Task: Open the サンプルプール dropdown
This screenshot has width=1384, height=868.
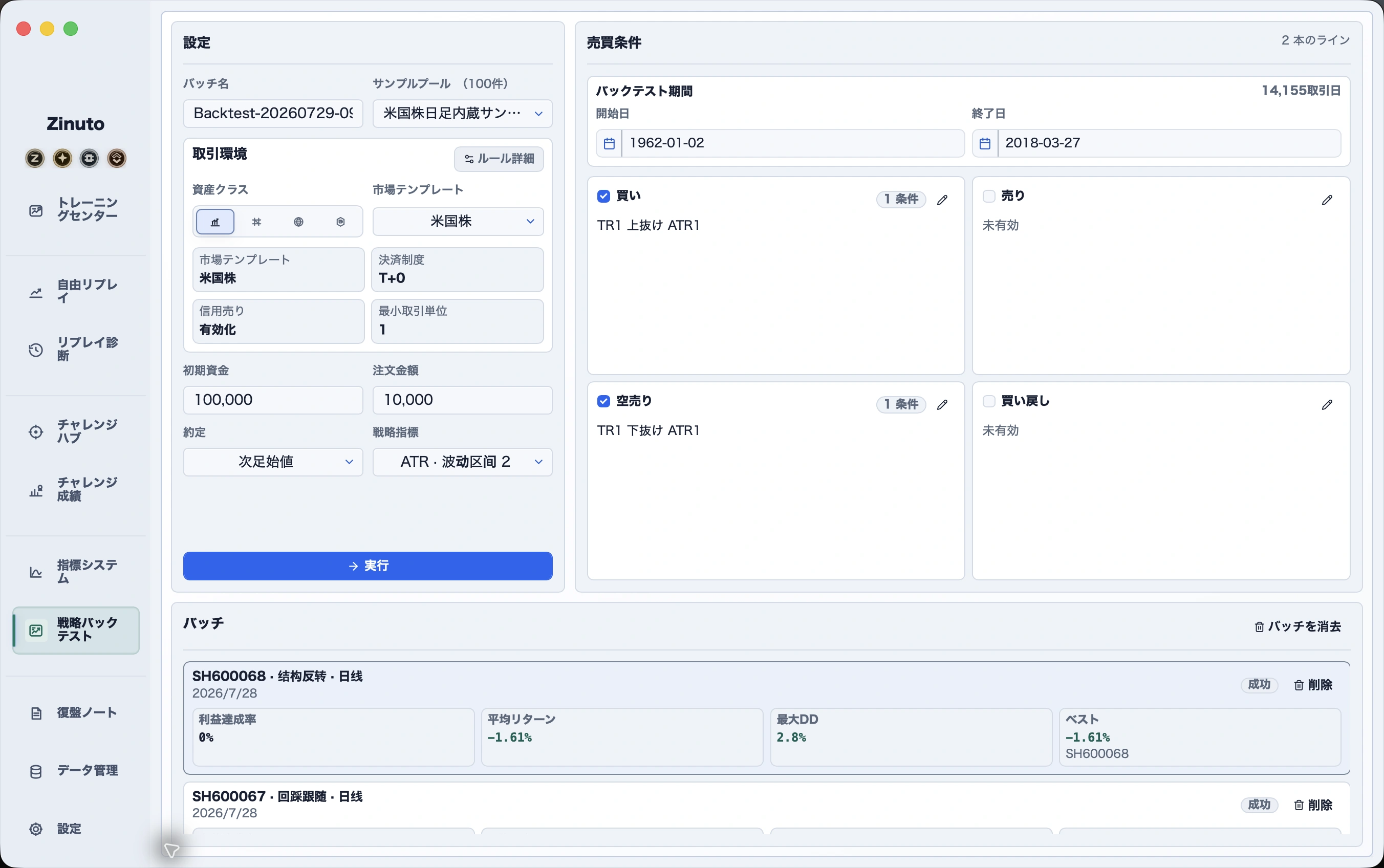Action: 462,114
